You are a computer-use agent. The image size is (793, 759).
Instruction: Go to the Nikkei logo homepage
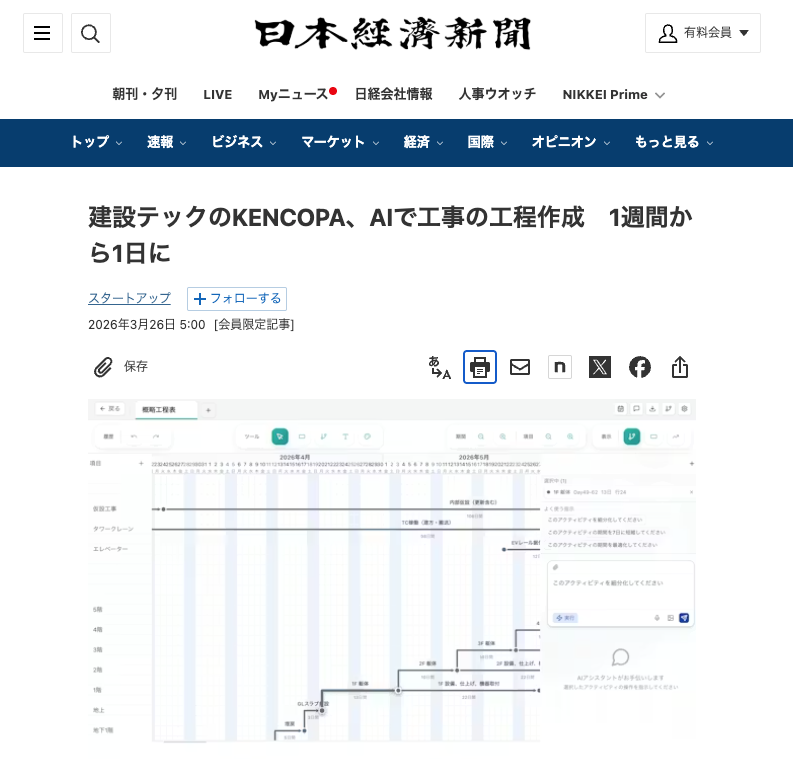(x=393, y=33)
